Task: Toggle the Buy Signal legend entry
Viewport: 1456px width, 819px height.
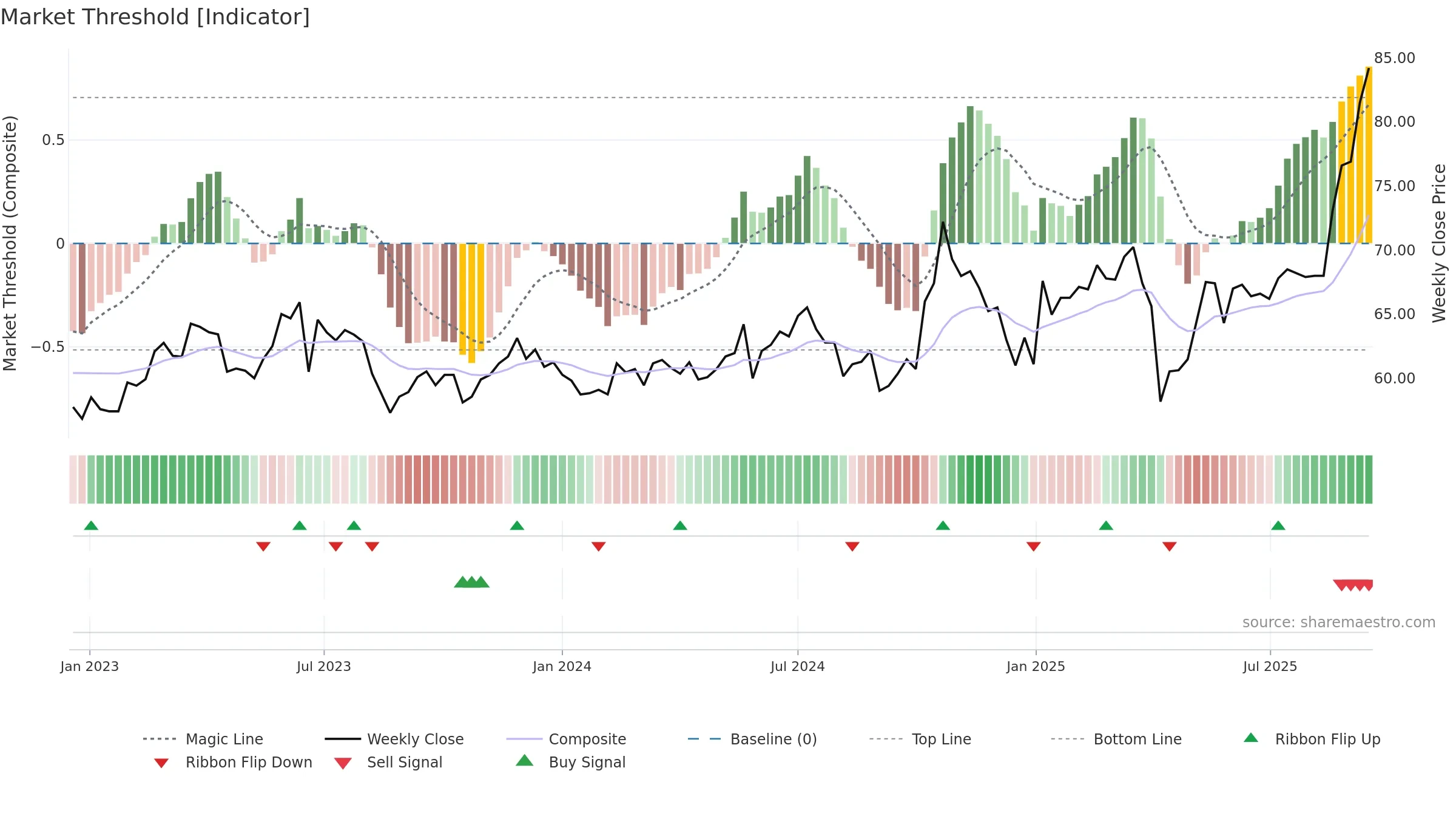Action: (x=570, y=762)
